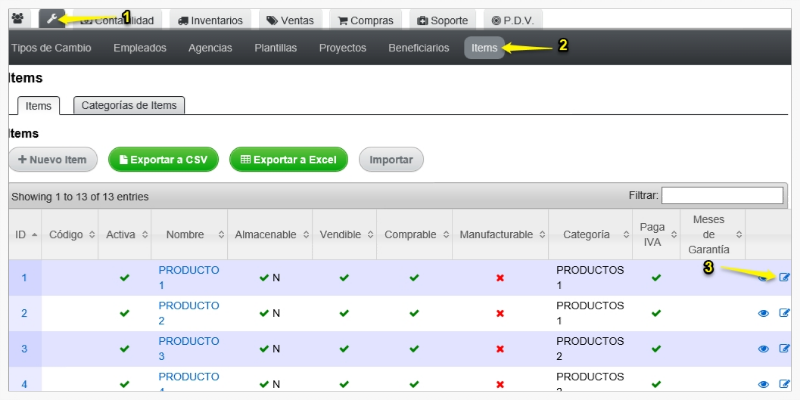Image resolution: width=800 pixels, height=400 pixels.
Task: Click ID link 2
Action: coord(24,313)
